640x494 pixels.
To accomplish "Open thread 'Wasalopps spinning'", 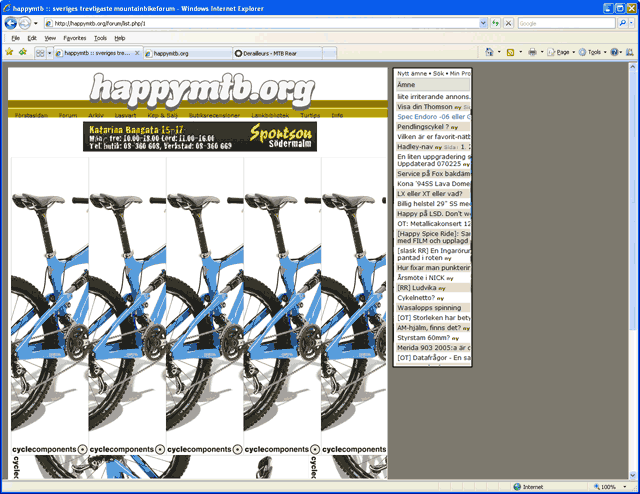I will [429, 308].
